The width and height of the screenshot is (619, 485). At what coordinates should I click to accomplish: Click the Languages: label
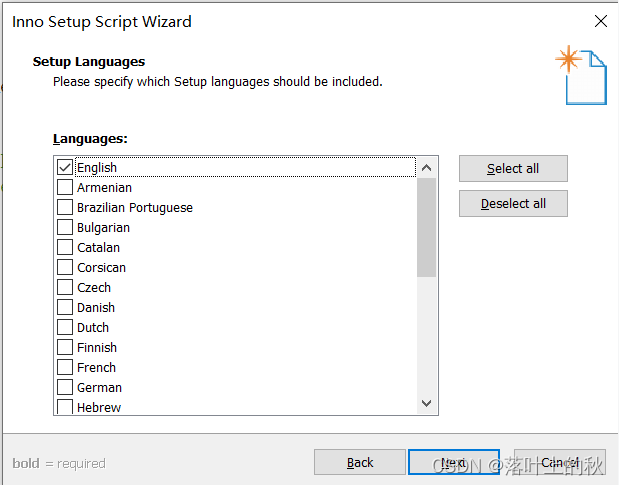tap(90, 139)
